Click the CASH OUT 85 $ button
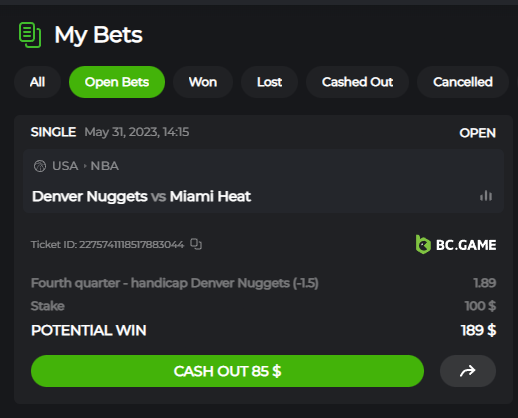 tap(227, 371)
